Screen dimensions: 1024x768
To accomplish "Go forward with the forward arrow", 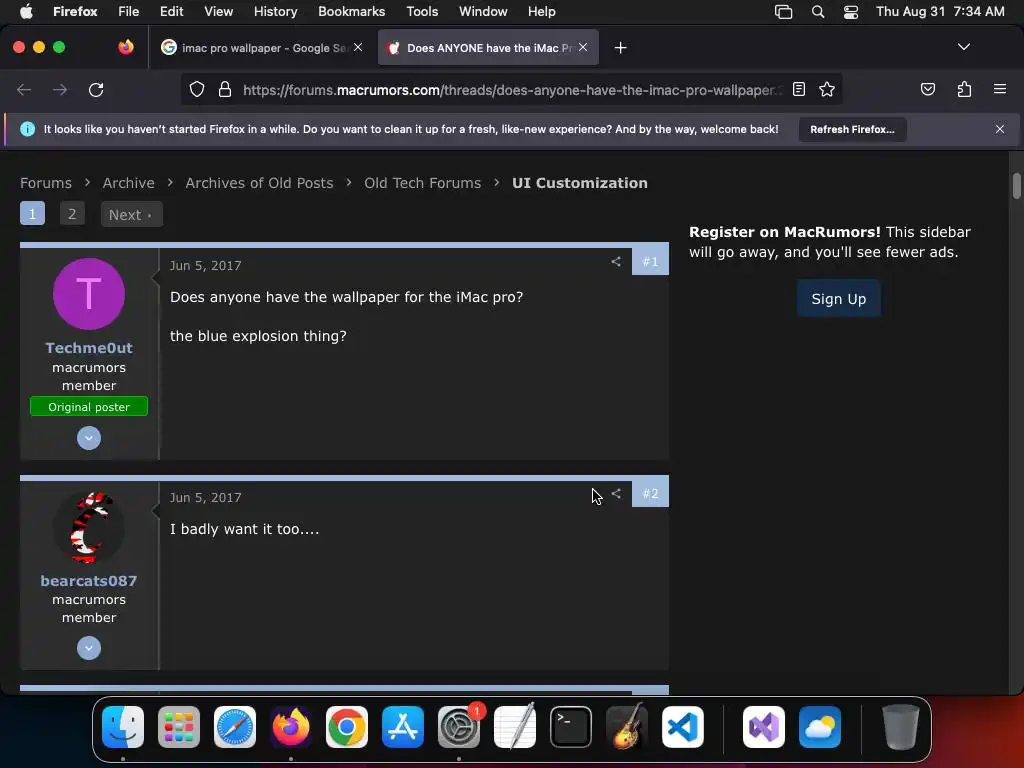I will click(x=60, y=89).
